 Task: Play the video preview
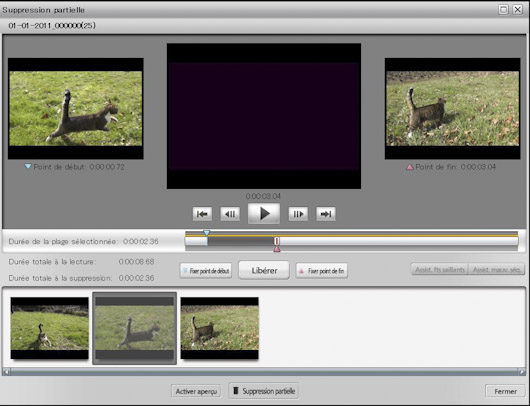[x=264, y=214]
